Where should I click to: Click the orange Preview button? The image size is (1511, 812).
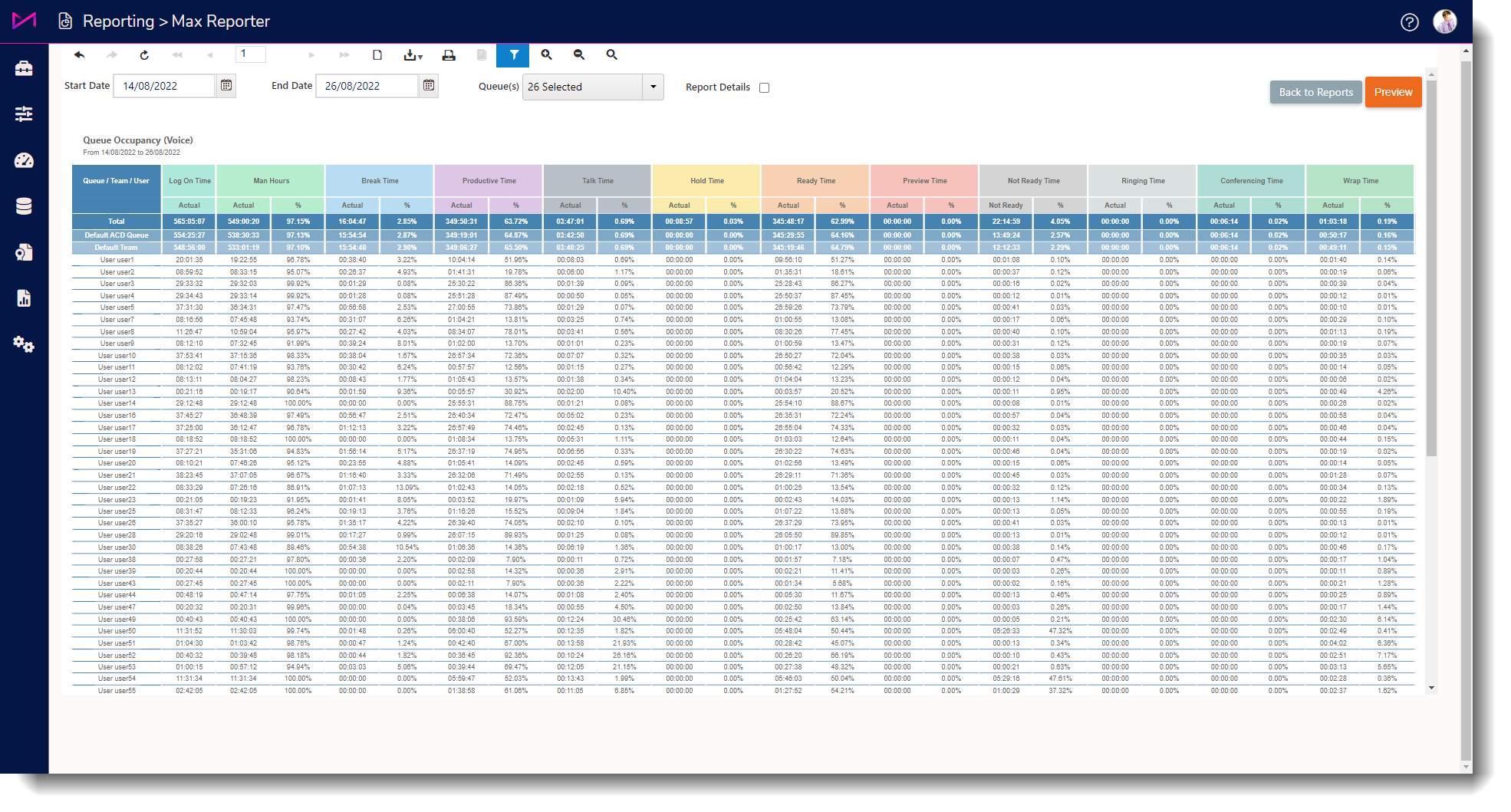point(1393,92)
